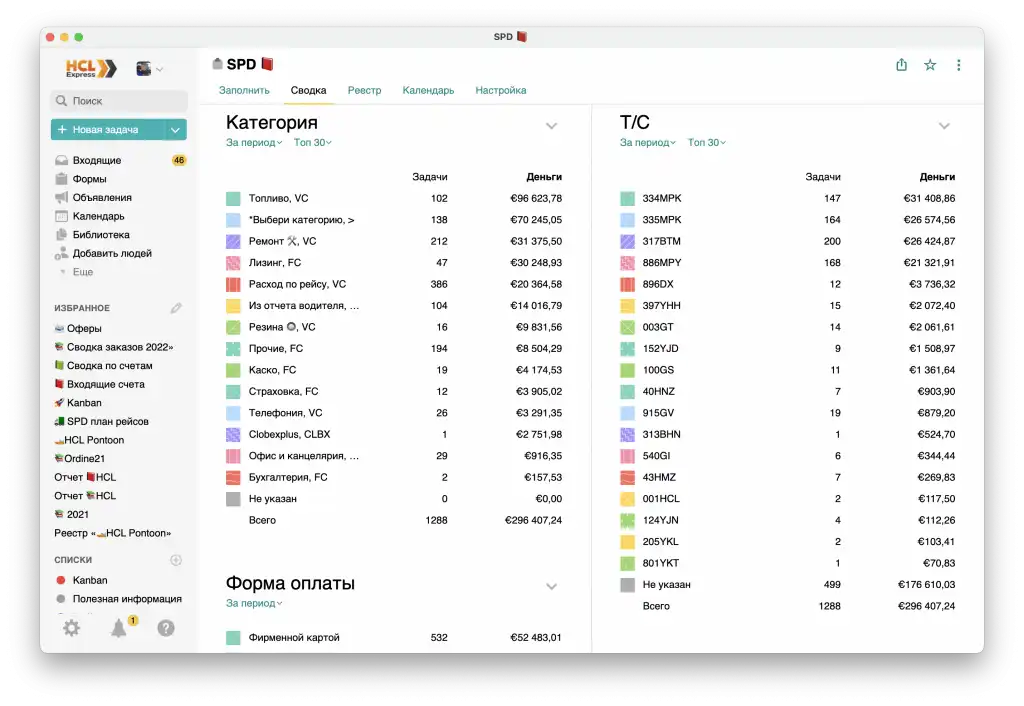Click the Библиотека sidebar icon
The image size is (1024, 706).
[x=61, y=234]
